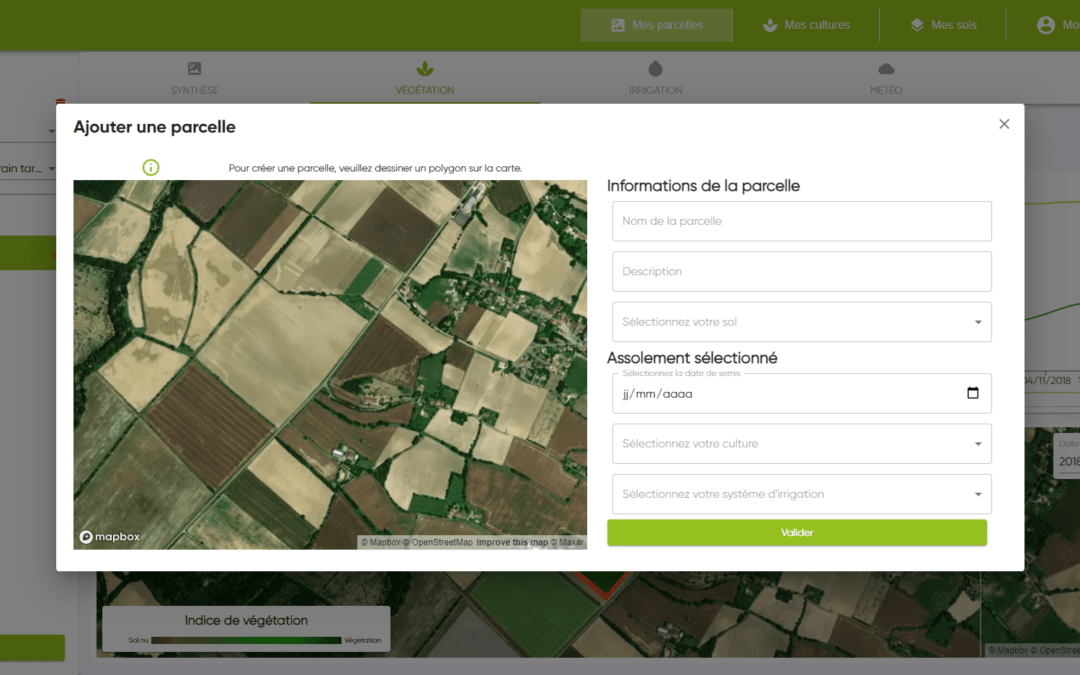
Task: Click the Mes parcelles image icon
Action: [x=618, y=25]
